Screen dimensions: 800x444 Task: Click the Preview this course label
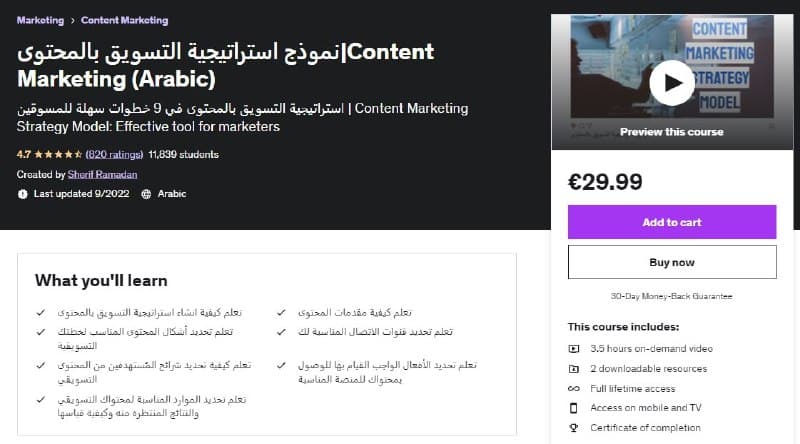coord(672,131)
